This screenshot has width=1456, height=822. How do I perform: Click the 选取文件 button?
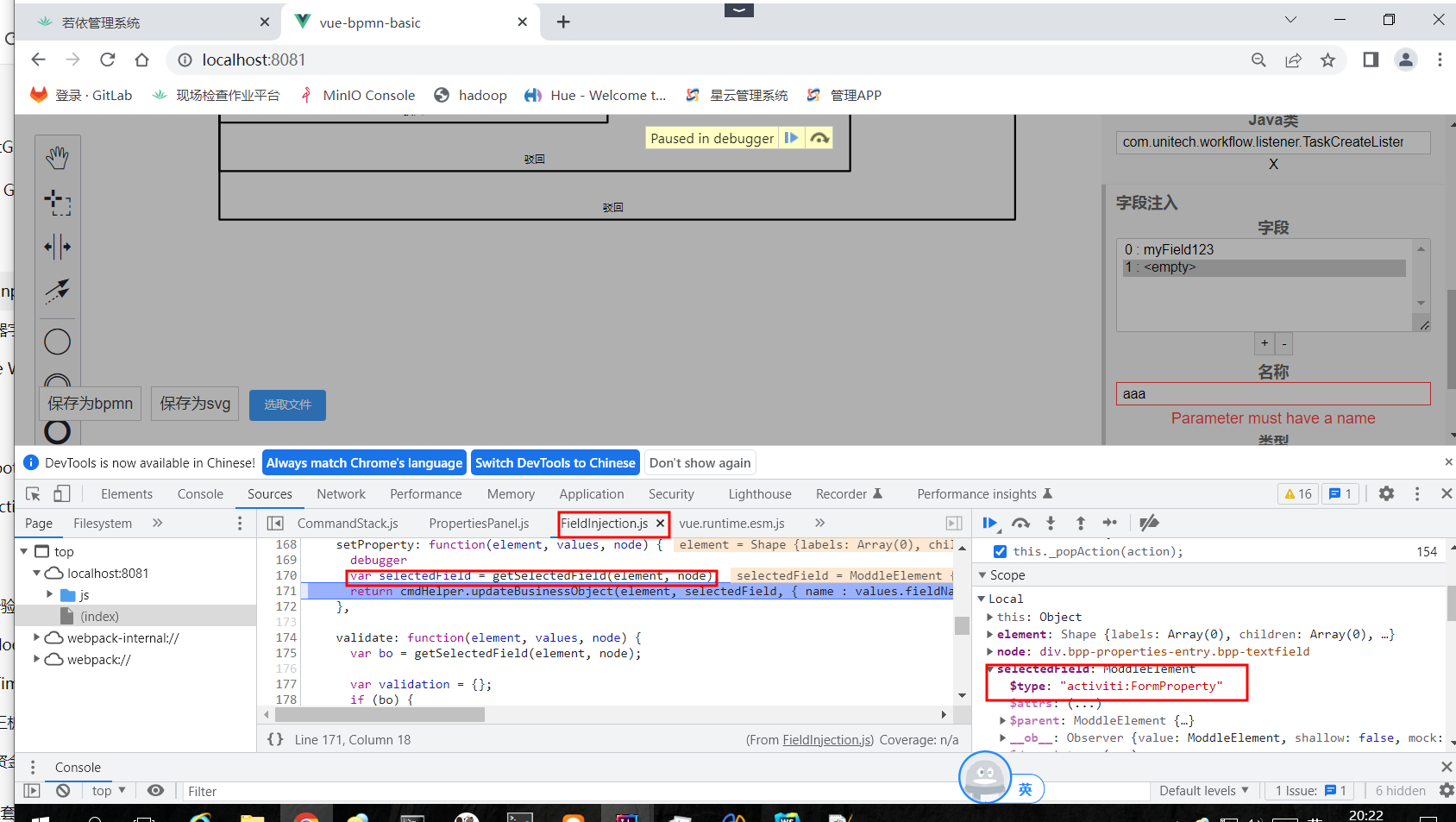click(287, 405)
